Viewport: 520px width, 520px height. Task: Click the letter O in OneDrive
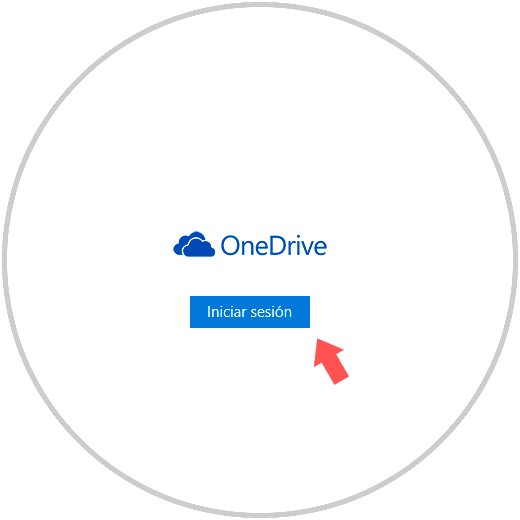(x=231, y=246)
